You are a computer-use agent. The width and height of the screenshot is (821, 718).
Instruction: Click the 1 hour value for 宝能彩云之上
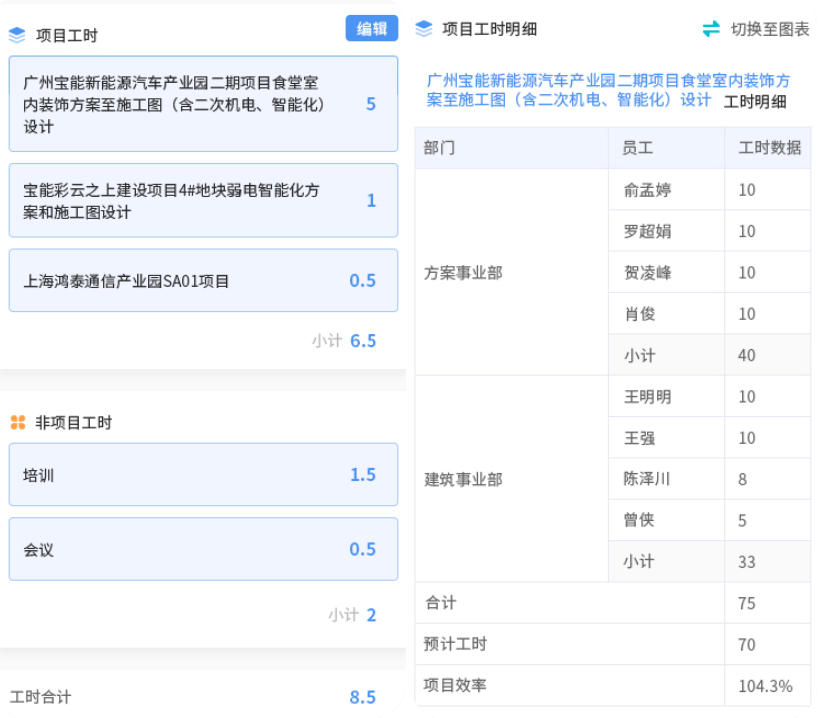(x=371, y=201)
